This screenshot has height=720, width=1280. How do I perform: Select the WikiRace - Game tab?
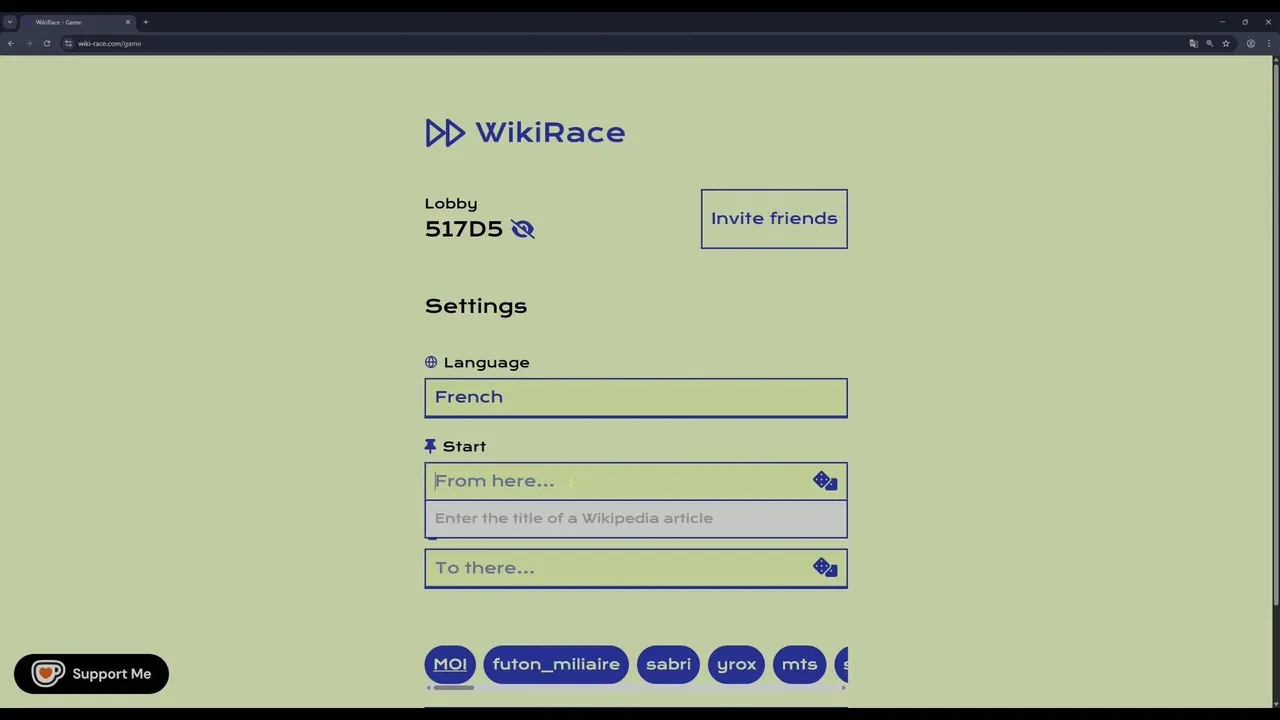(78, 22)
